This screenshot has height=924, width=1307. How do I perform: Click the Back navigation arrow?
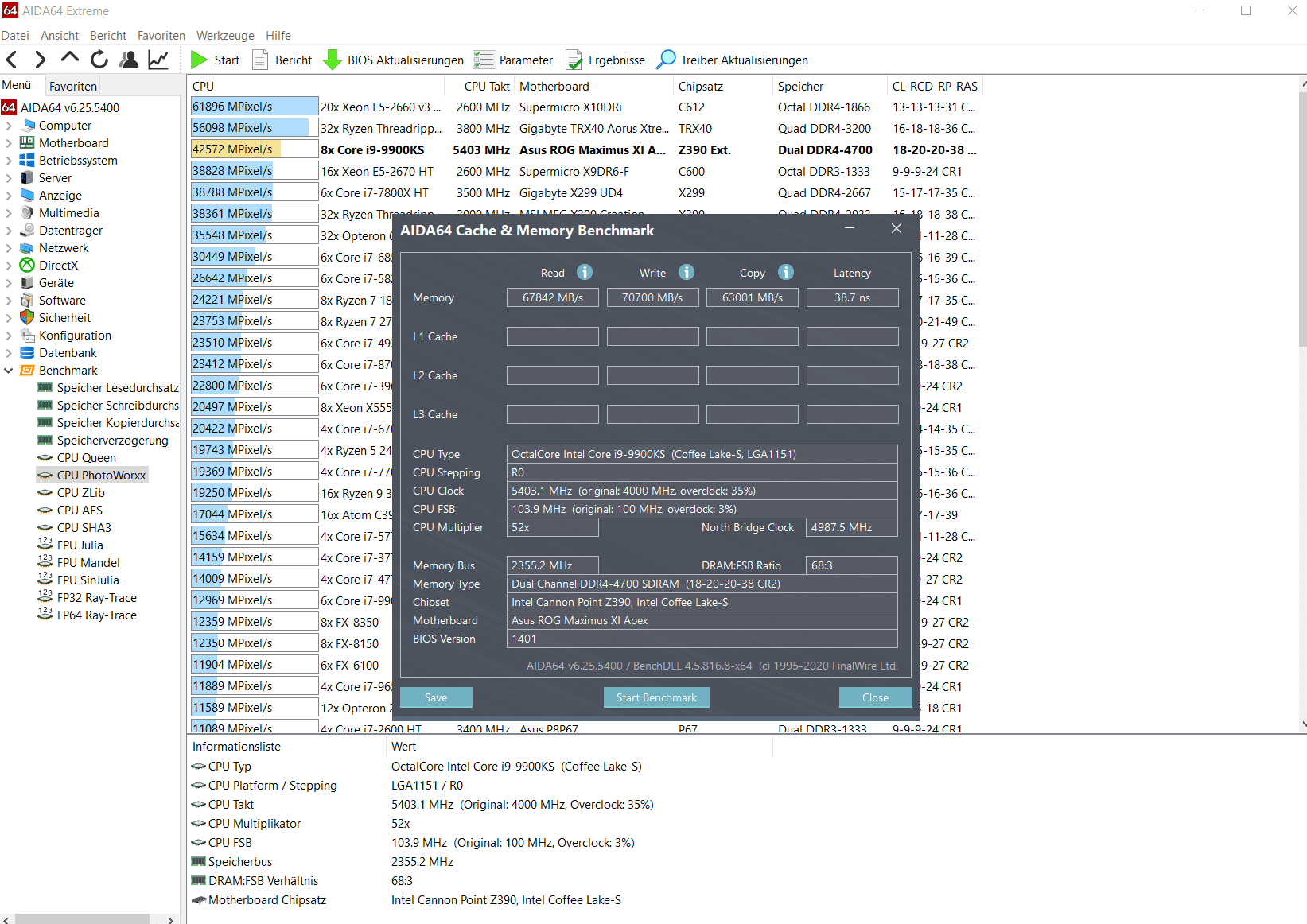(x=11, y=60)
